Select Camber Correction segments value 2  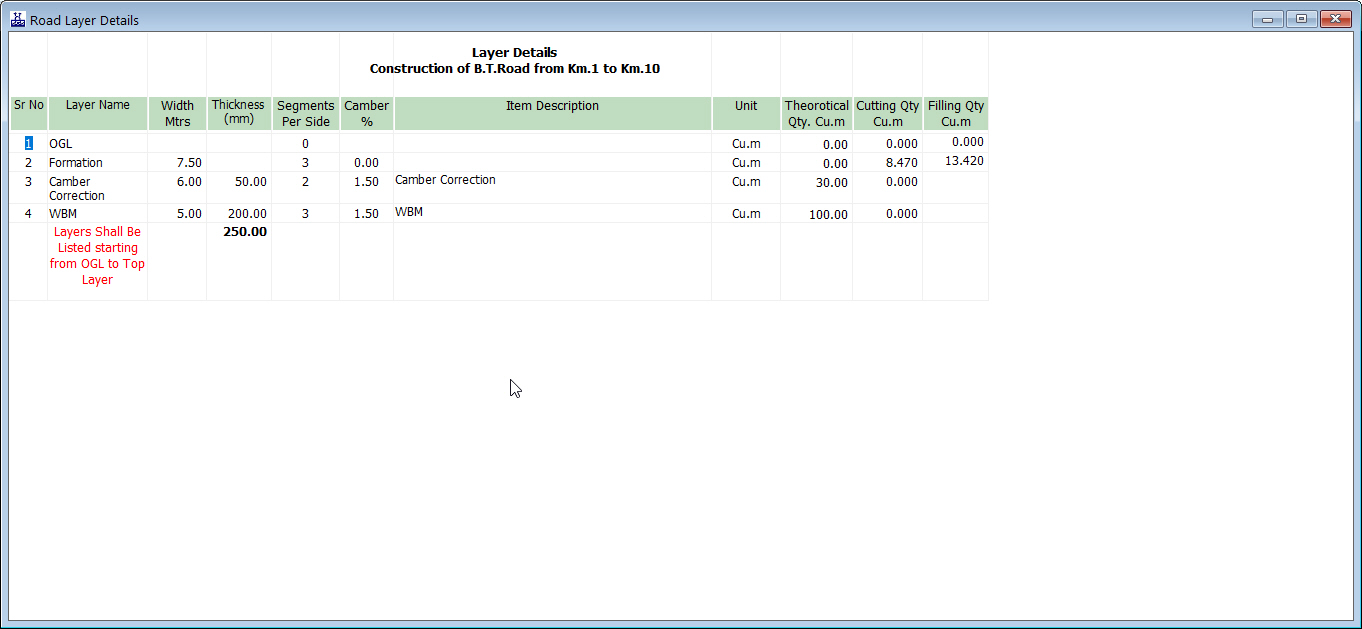pos(305,188)
